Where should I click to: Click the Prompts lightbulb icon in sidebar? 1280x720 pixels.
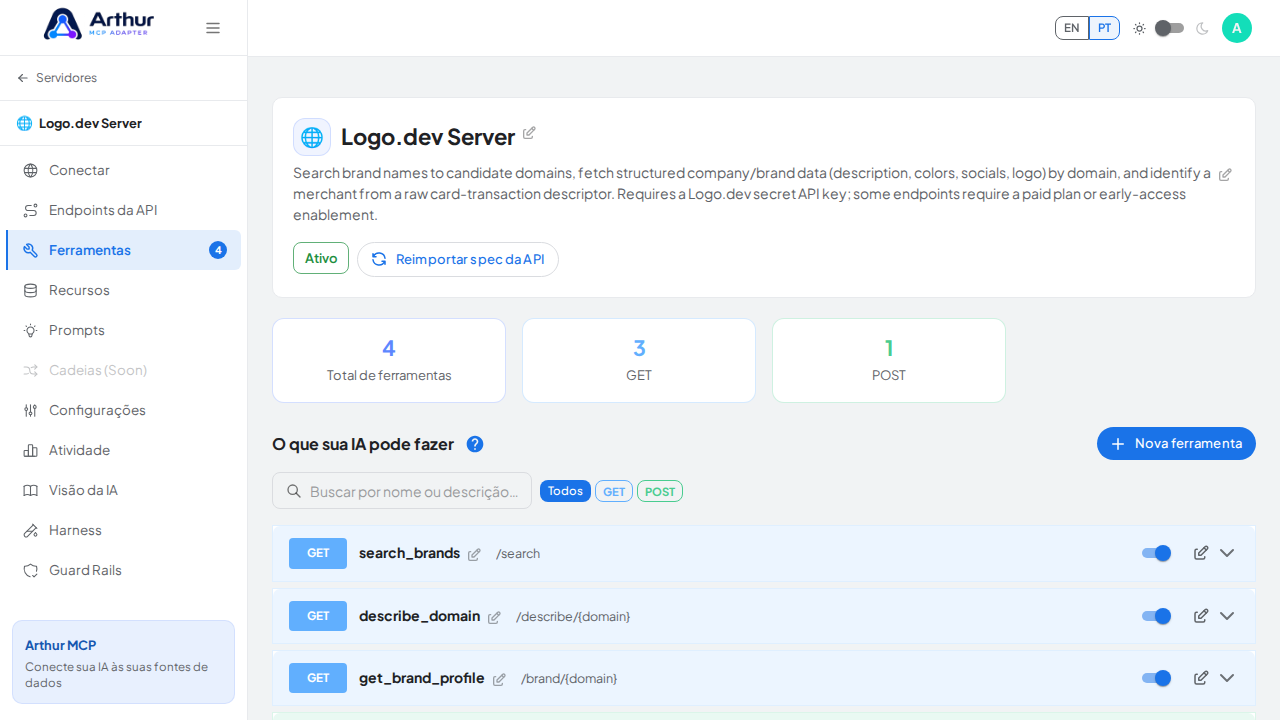point(31,330)
